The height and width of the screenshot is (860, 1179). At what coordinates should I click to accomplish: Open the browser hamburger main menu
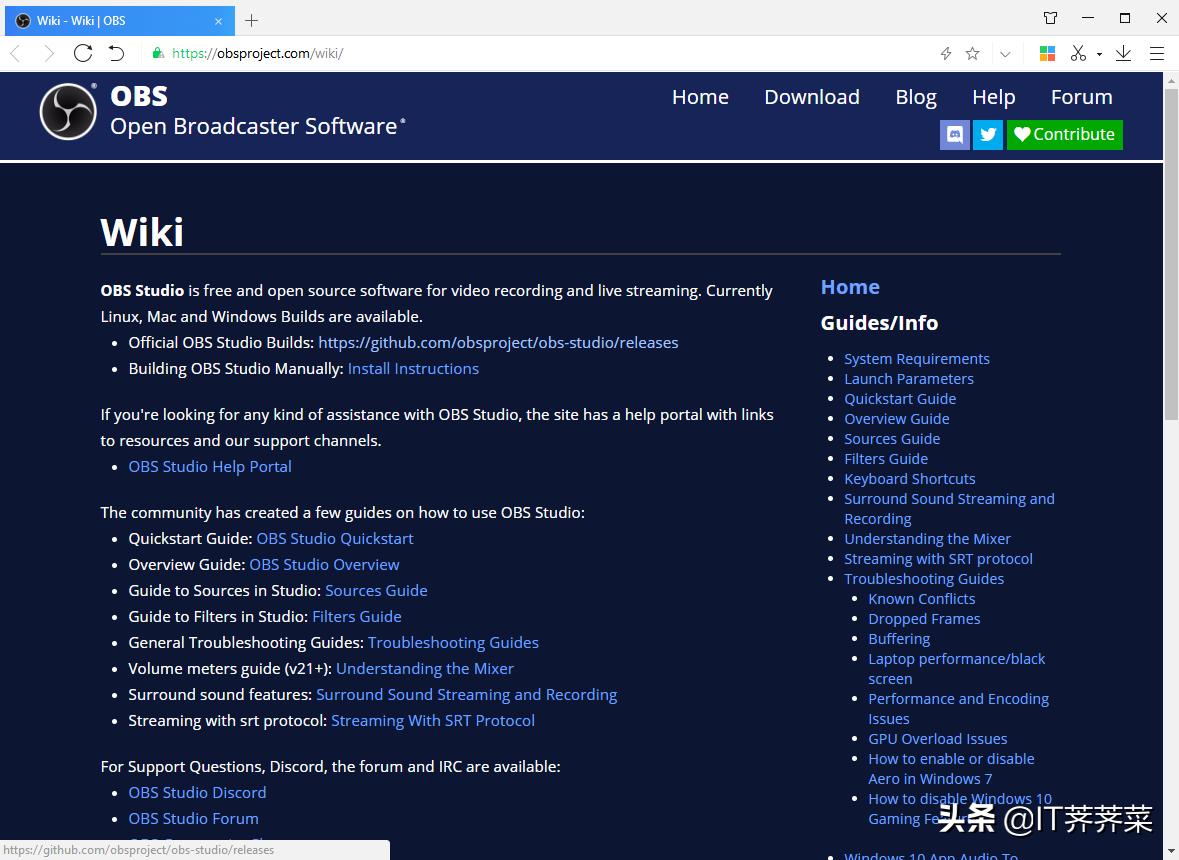coord(1157,54)
